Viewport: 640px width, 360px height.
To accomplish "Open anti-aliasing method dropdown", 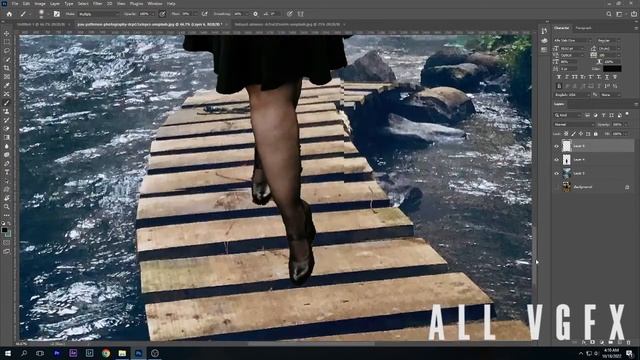I will click(x=609, y=95).
